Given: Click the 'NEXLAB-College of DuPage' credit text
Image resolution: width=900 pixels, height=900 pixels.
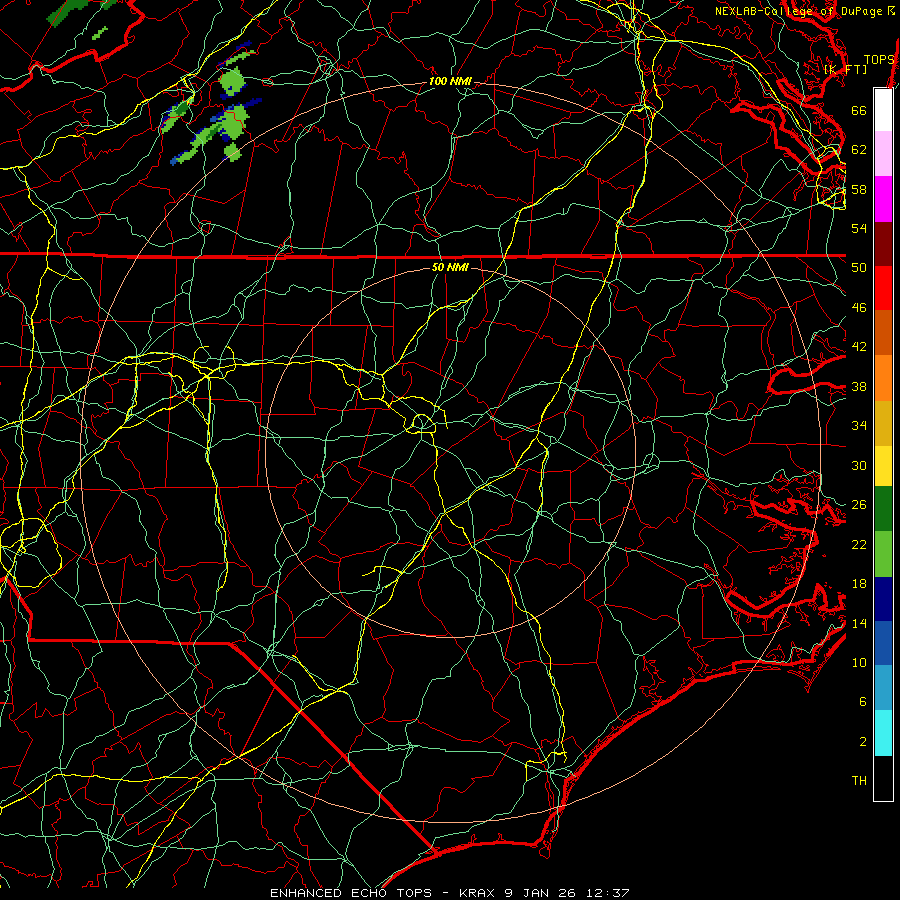Looking at the screenshot, I should 798,11.
